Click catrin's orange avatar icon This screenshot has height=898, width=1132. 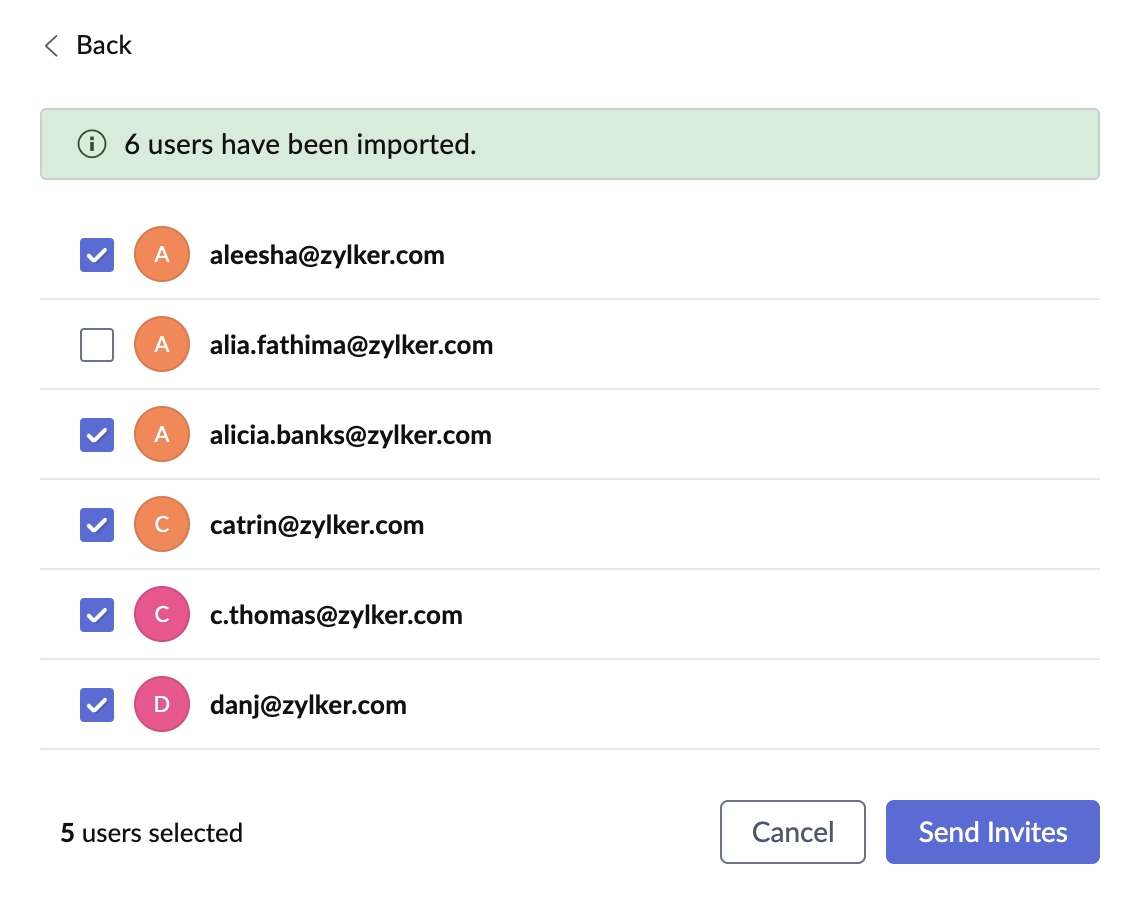point(162,525)
